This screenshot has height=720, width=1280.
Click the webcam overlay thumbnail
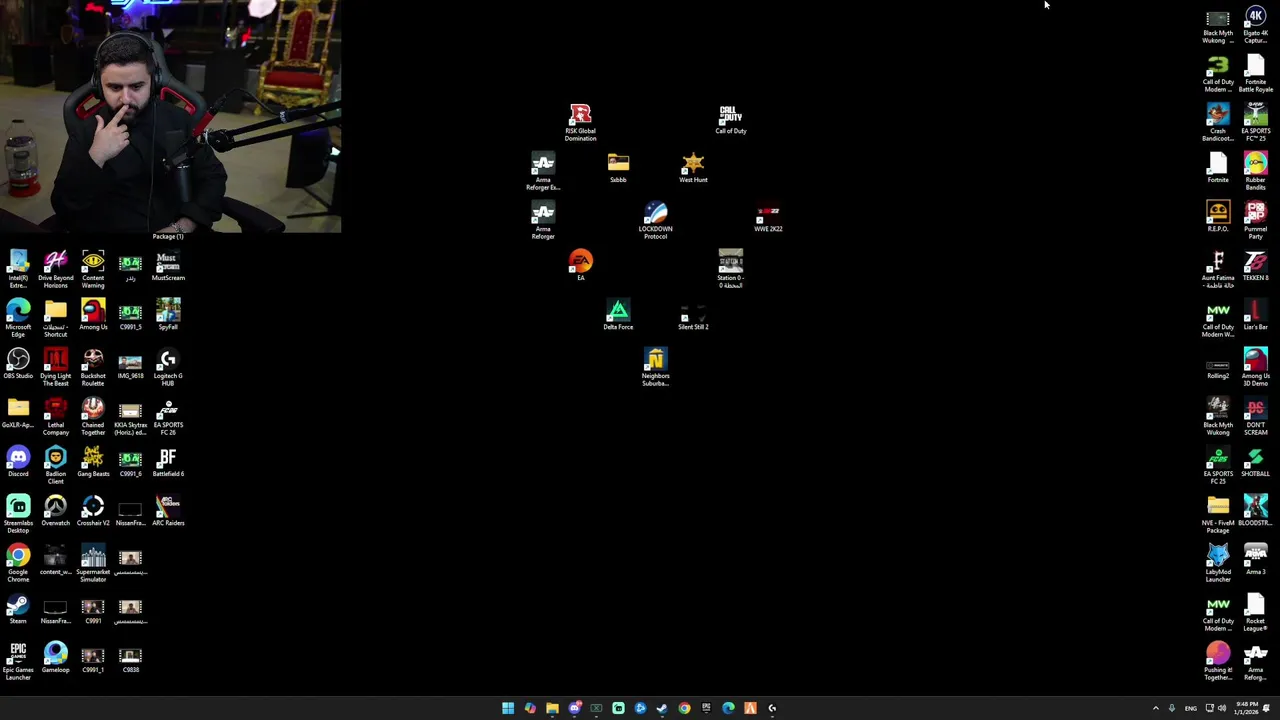[170, 116]
